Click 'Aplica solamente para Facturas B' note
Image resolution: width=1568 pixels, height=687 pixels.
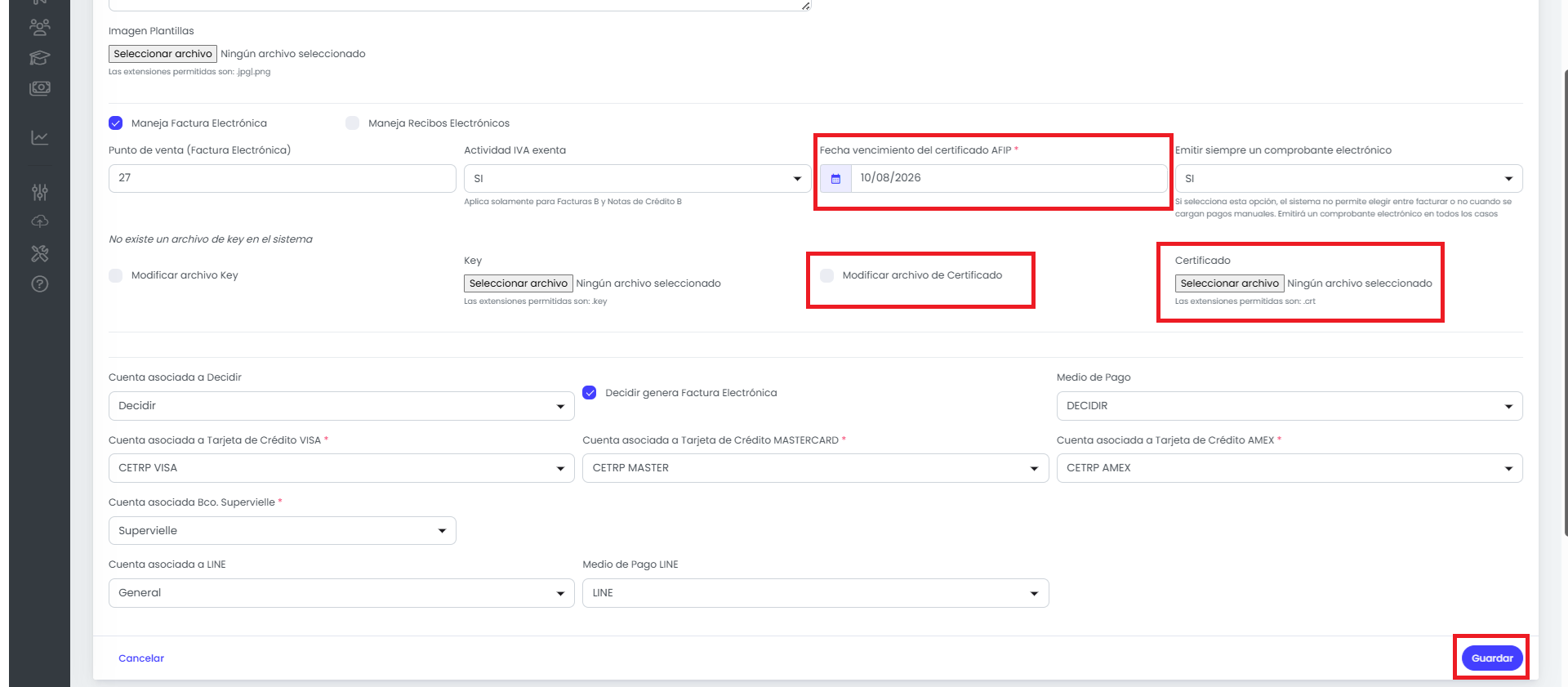click(572, 202)
